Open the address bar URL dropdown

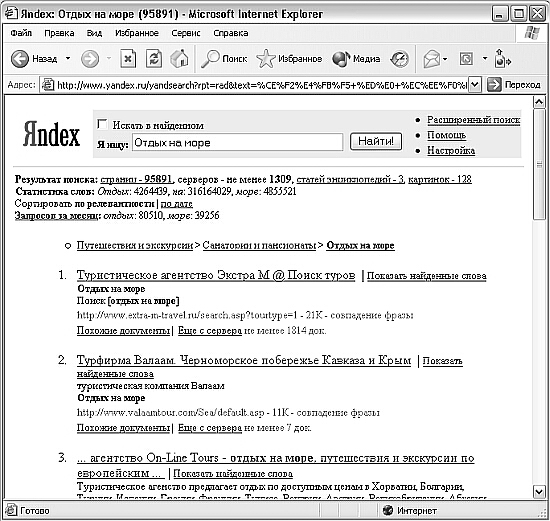point(474,85)
